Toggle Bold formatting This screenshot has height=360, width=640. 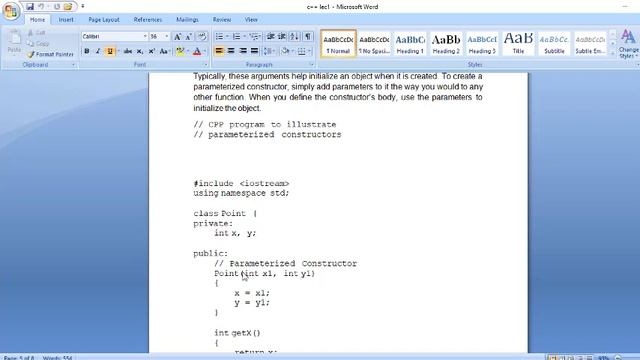point(87,51)
